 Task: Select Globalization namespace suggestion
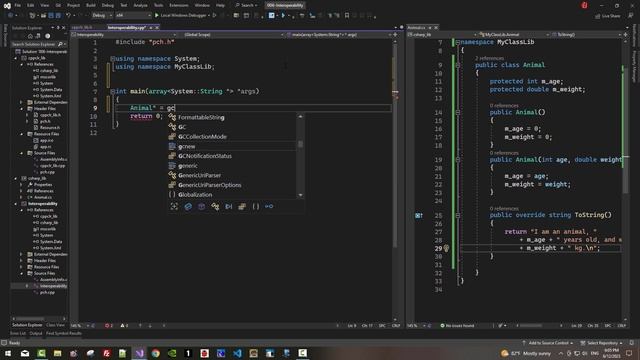232,195
